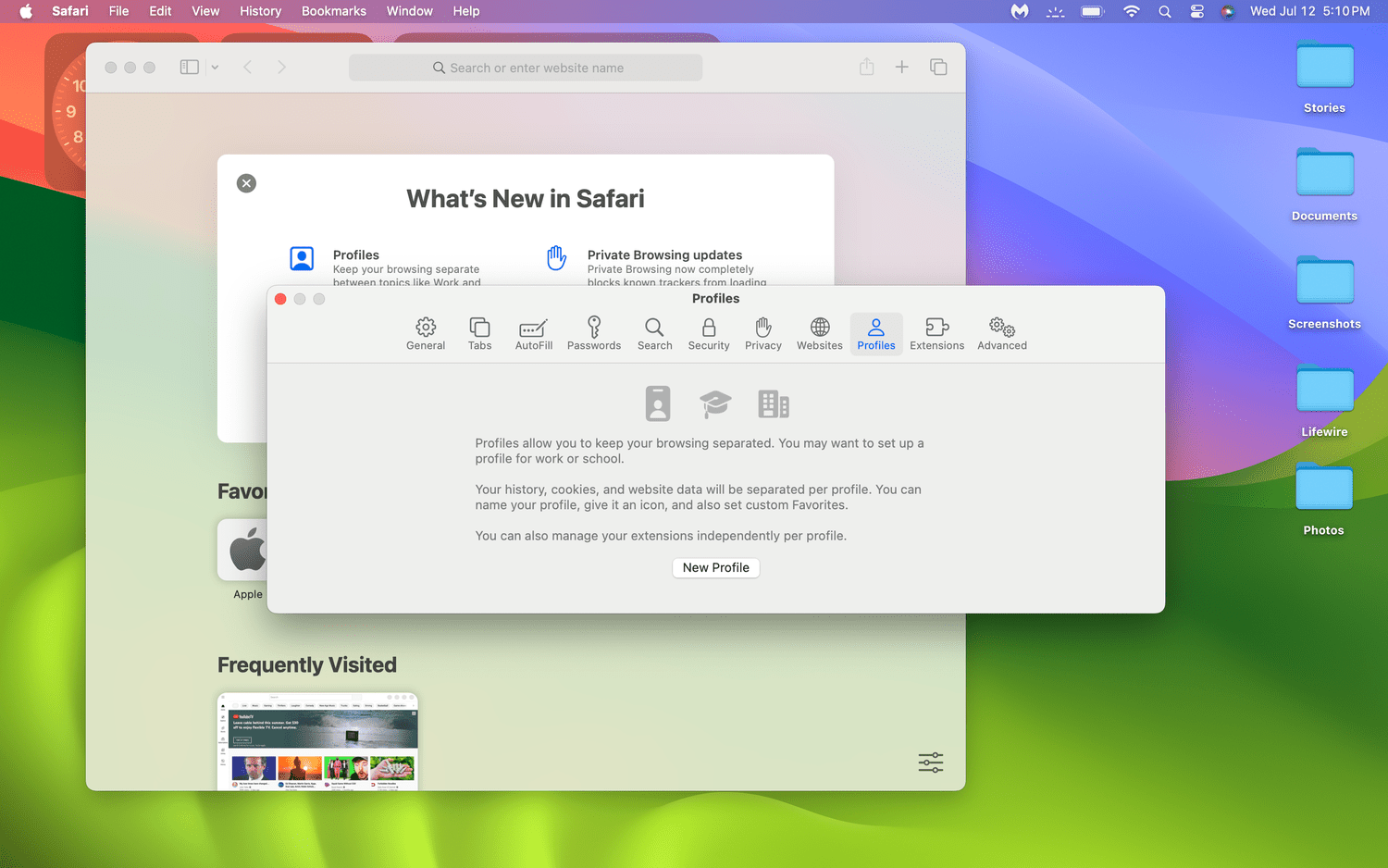
Task: Open the Websites settings pane
Action: (819, 334)
